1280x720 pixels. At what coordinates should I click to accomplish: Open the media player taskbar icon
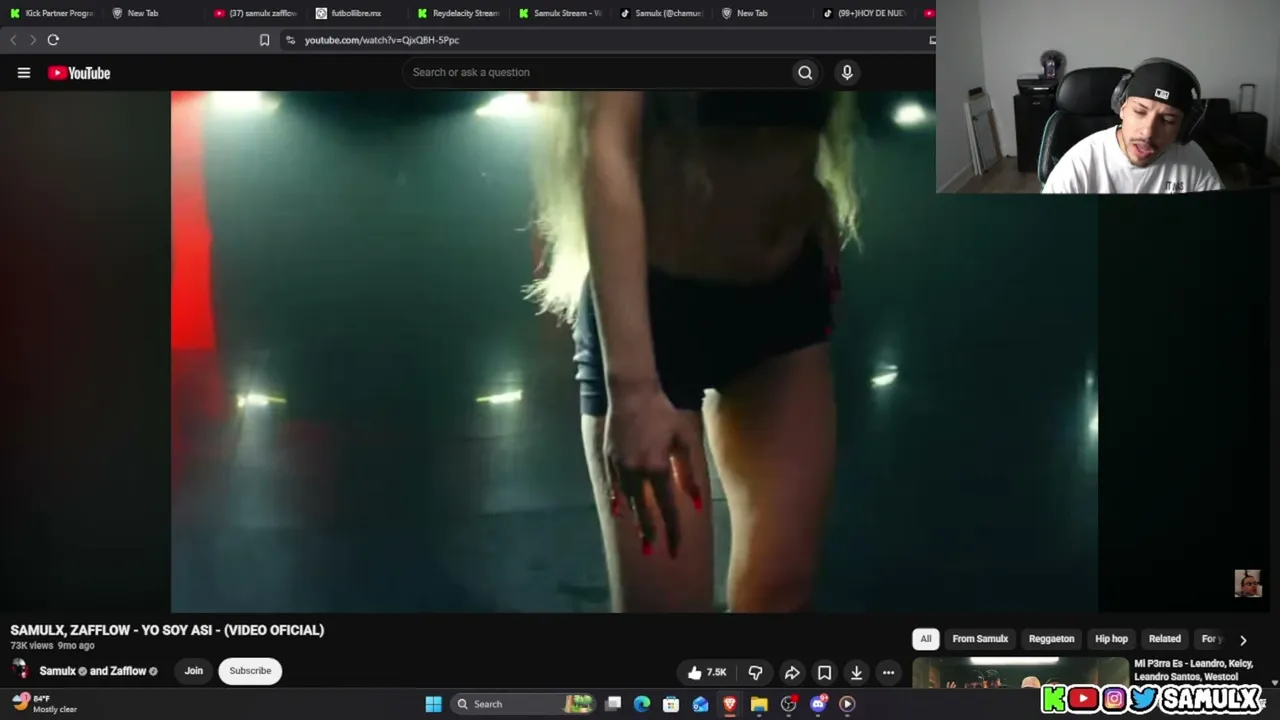[847, 704]
